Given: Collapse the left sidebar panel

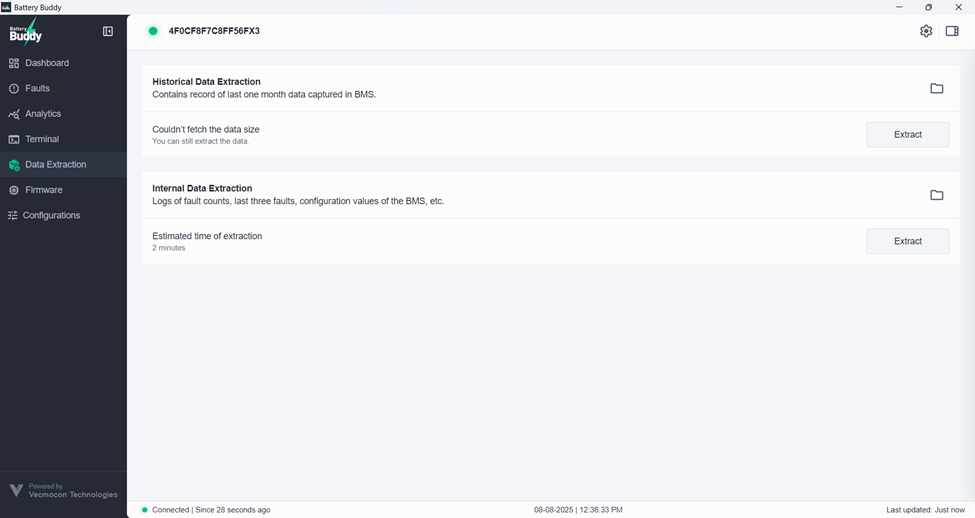Looking at the screenshot, I should click(x=108, y=31).
